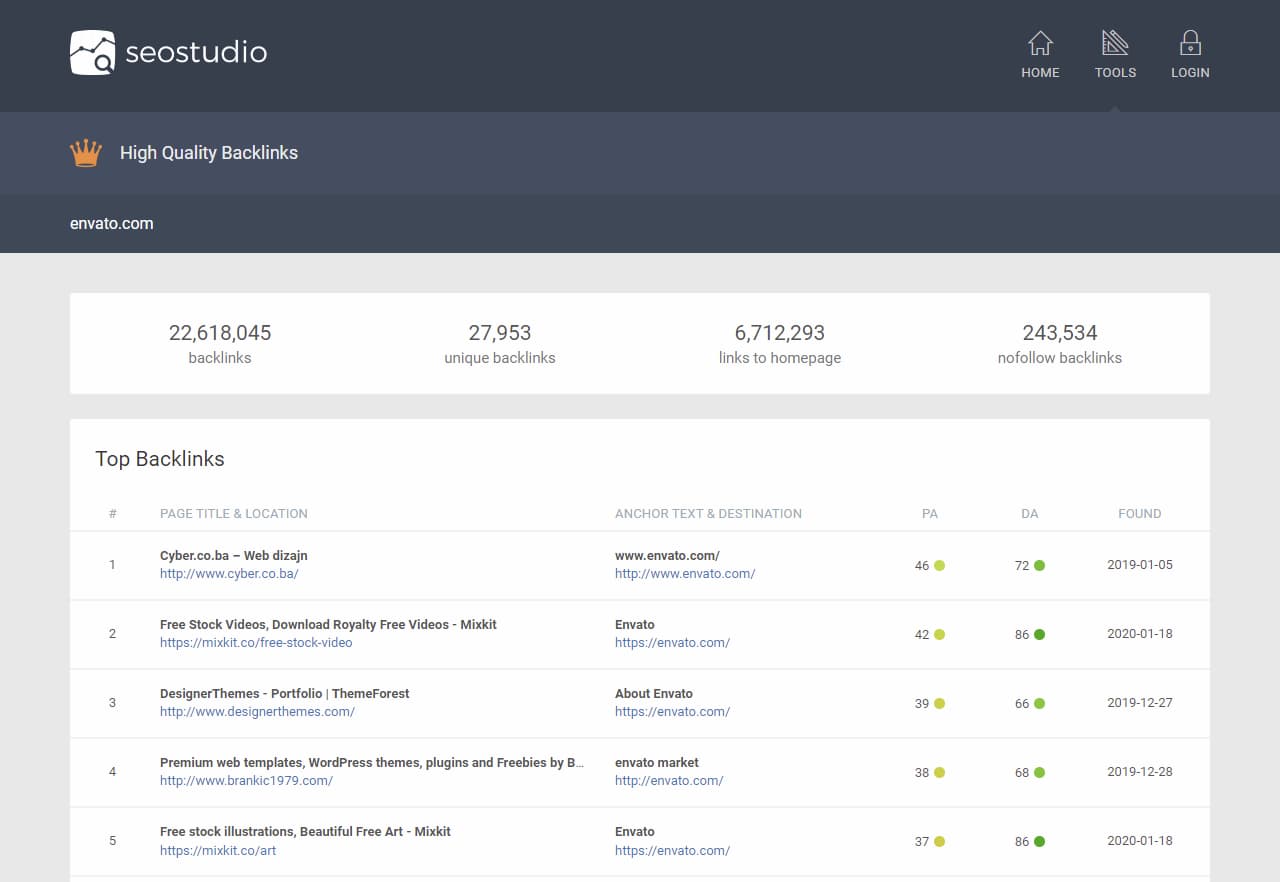The height and width of the screenshot is (882, 1280).
Task: Click the www.envato.com/ anchor text
Action: pos(667,556)
